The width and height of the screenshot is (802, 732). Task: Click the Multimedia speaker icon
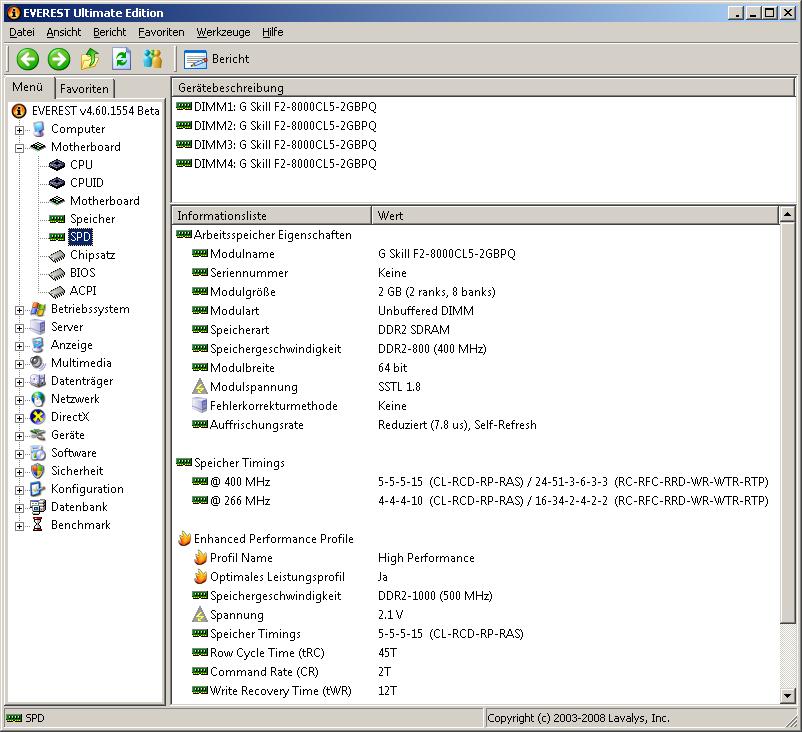tap(38, 363)
